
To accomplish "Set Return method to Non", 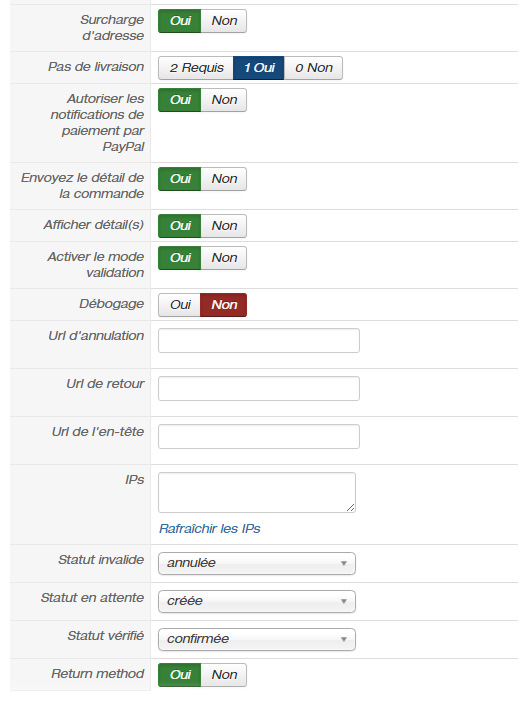I will 224,675.
